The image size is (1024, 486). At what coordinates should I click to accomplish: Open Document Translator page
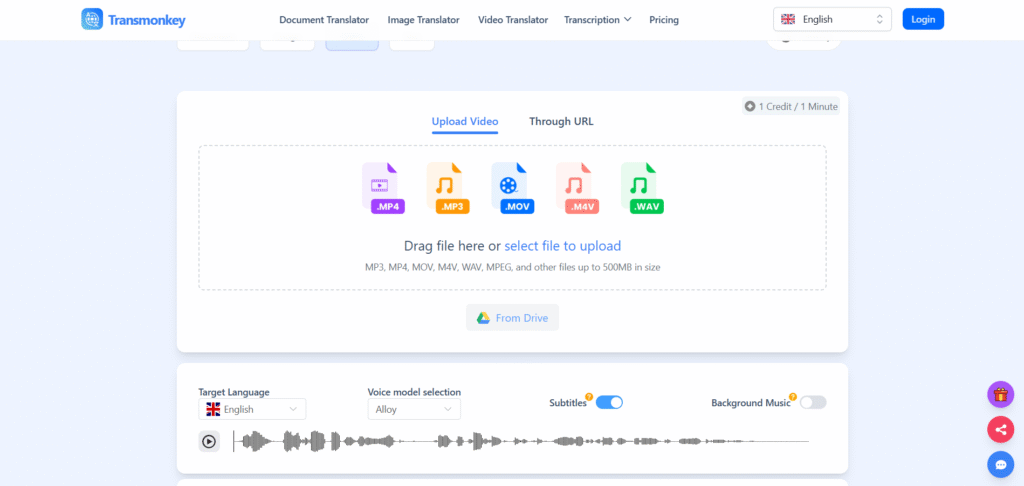coord(324,20)
